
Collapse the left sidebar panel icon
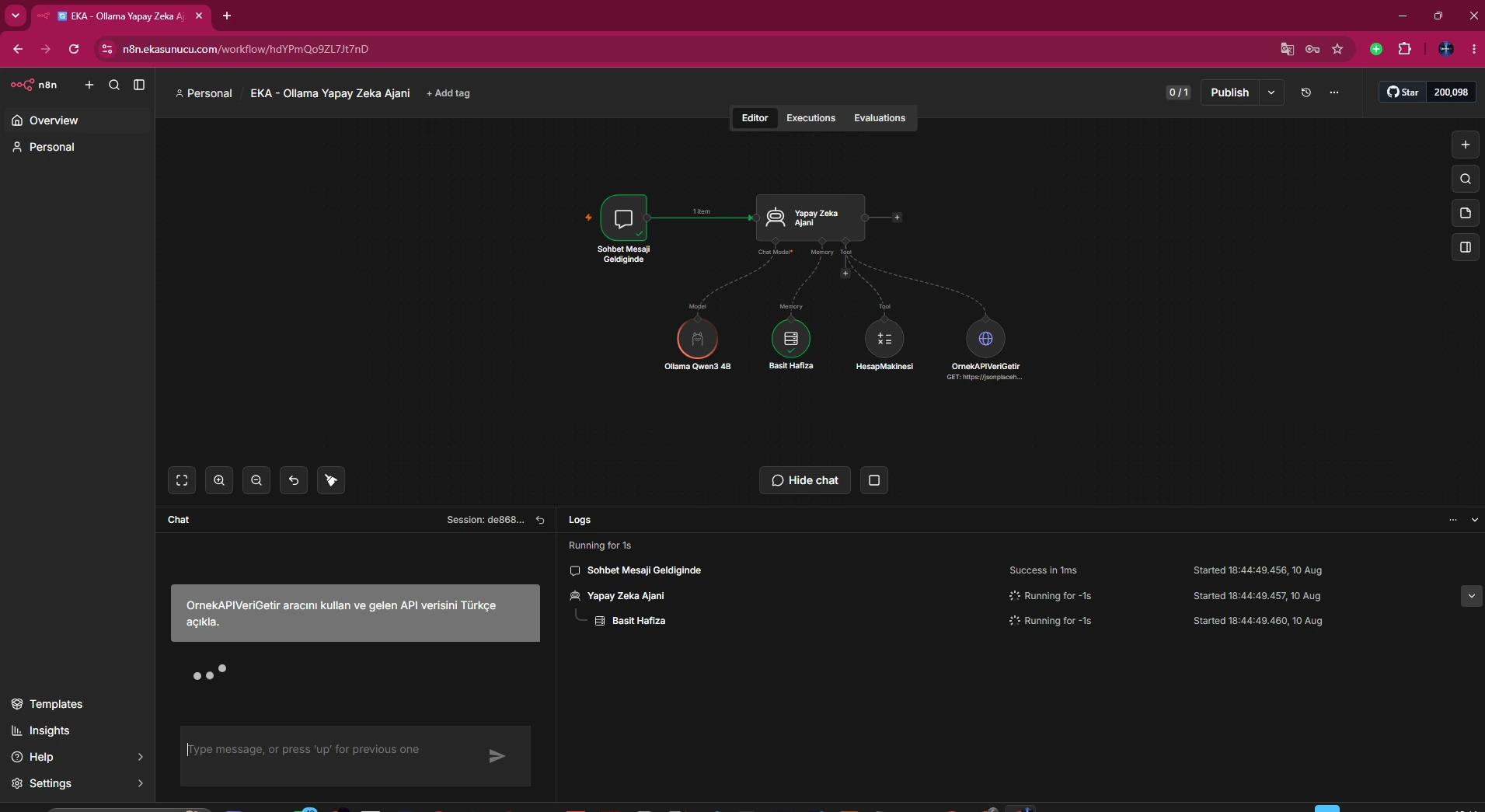point(139,85)
